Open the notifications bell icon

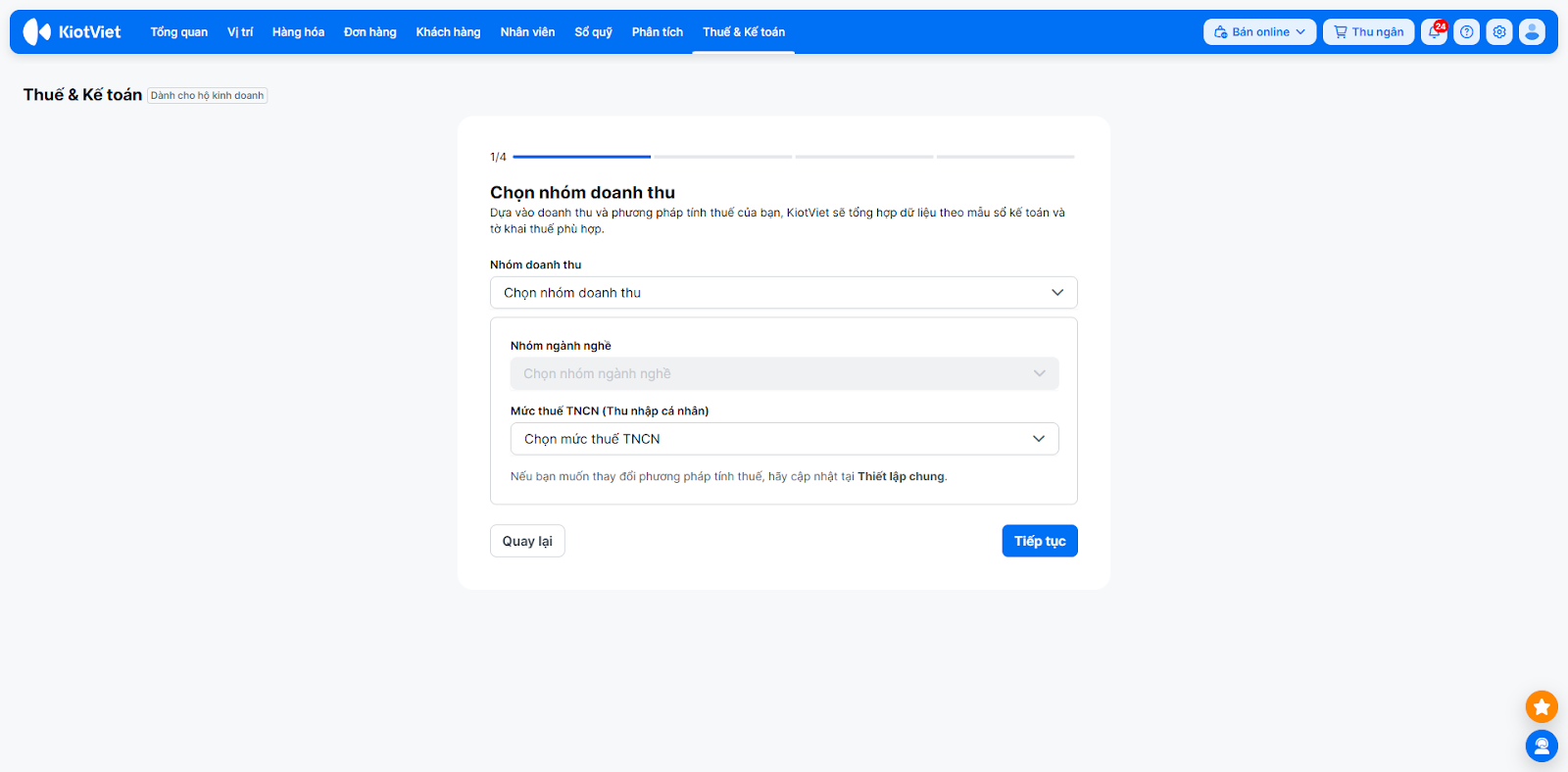[x=1434, y=32]
